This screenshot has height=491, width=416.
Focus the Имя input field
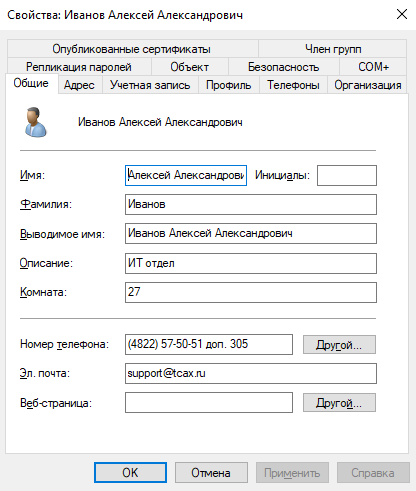tap(186, 175)
